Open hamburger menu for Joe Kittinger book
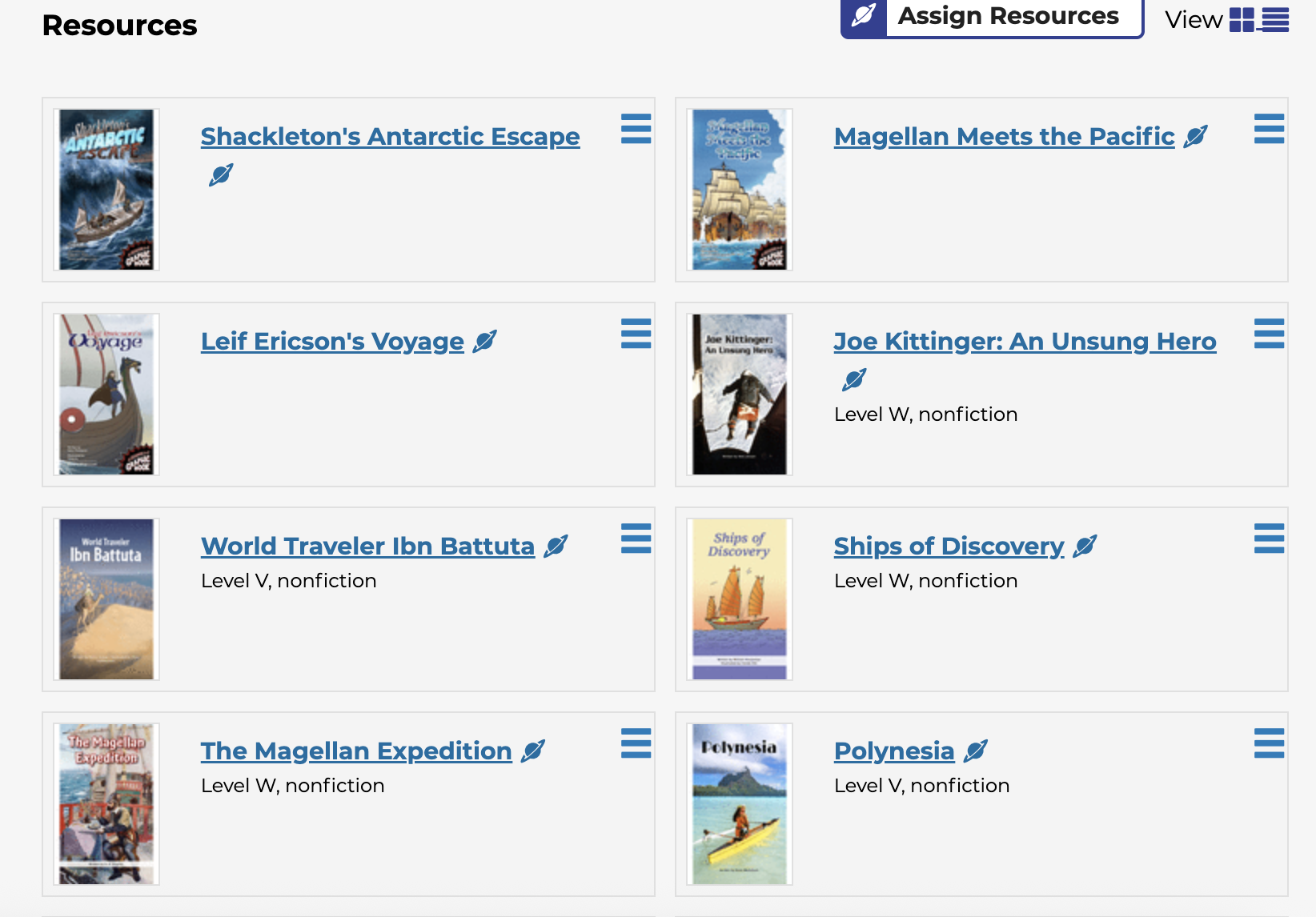The width and height of the screenshot is (1316, 917). pyautogui.click(x=1269, y=334)
